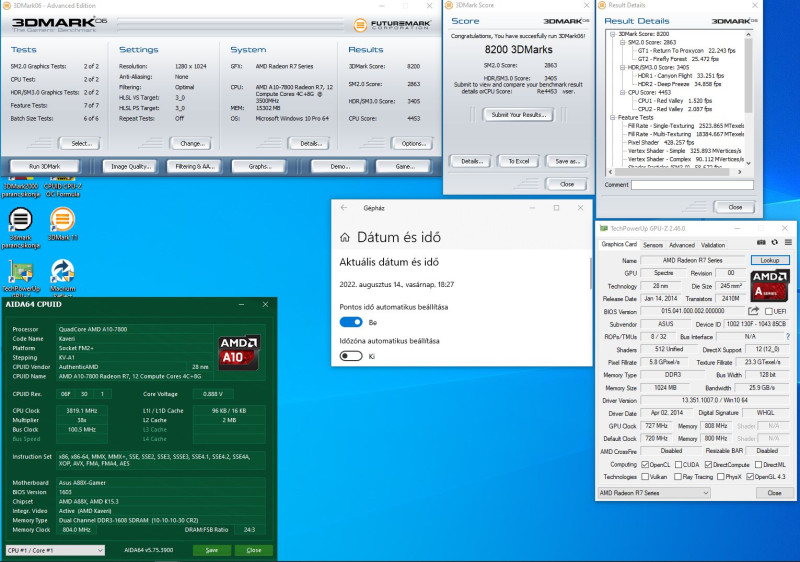800x562 pixels.
Task: Collapse the 3DMark Score: 8200 tree node
Action: click(x=613, y=34)
